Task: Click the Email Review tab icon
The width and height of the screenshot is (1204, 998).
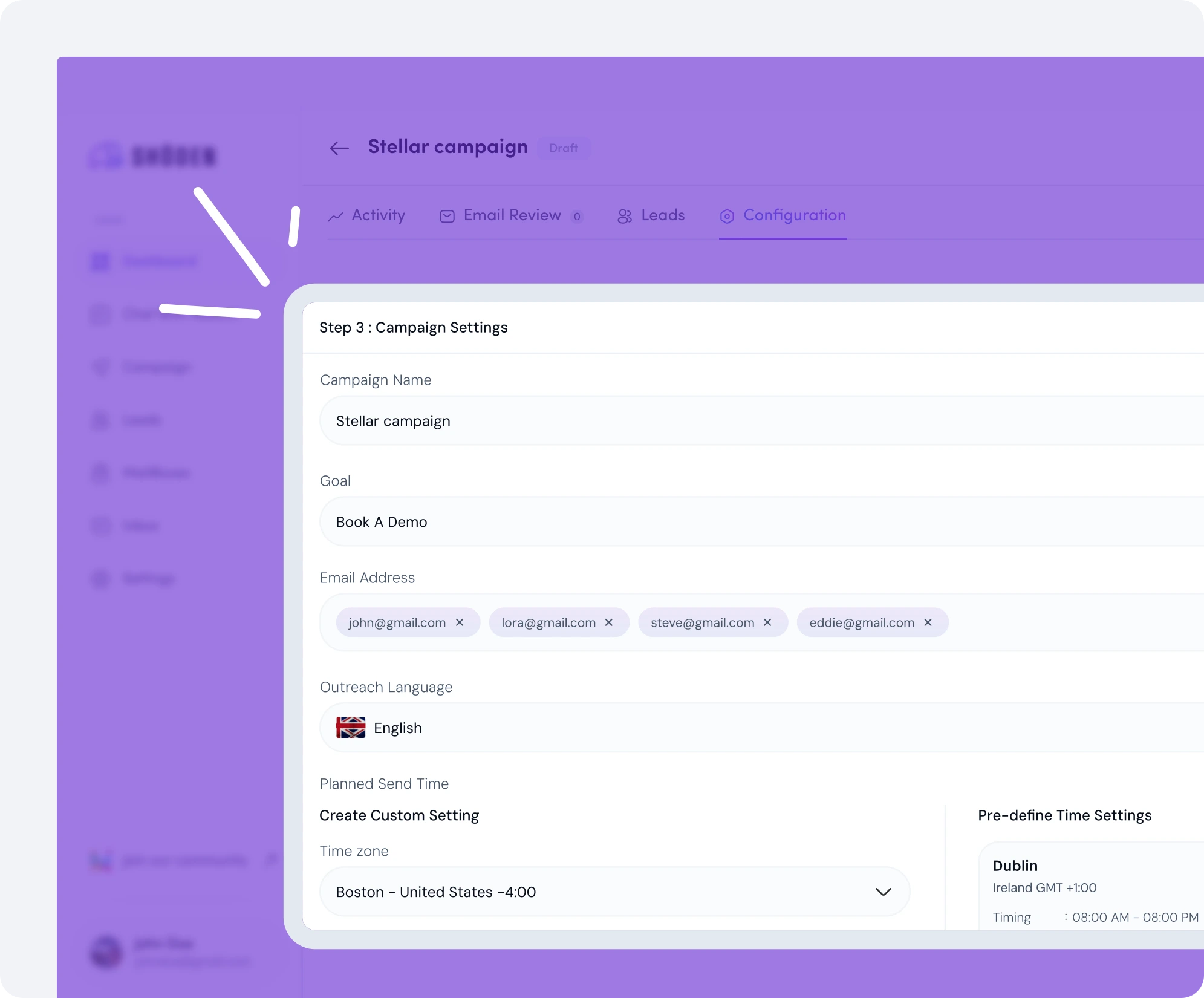Action: click(448, 215)
